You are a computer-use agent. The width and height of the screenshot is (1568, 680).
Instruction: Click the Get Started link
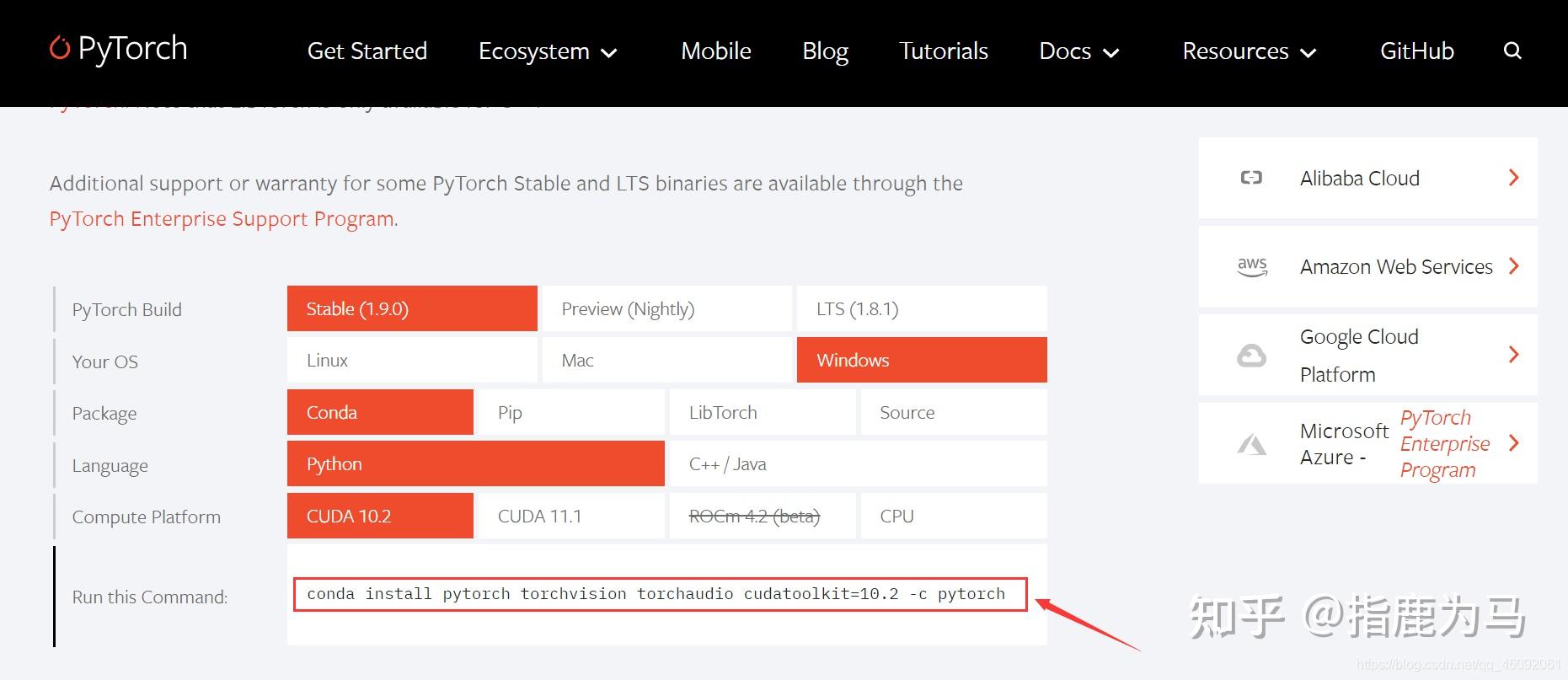pyautogui.click(x=367, y=51)
